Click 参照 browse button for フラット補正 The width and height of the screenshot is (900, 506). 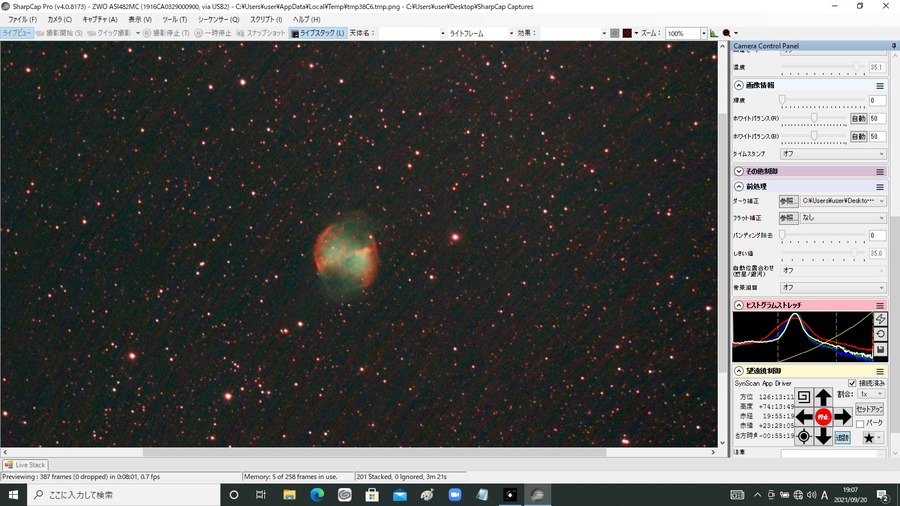tap(788, 218)
